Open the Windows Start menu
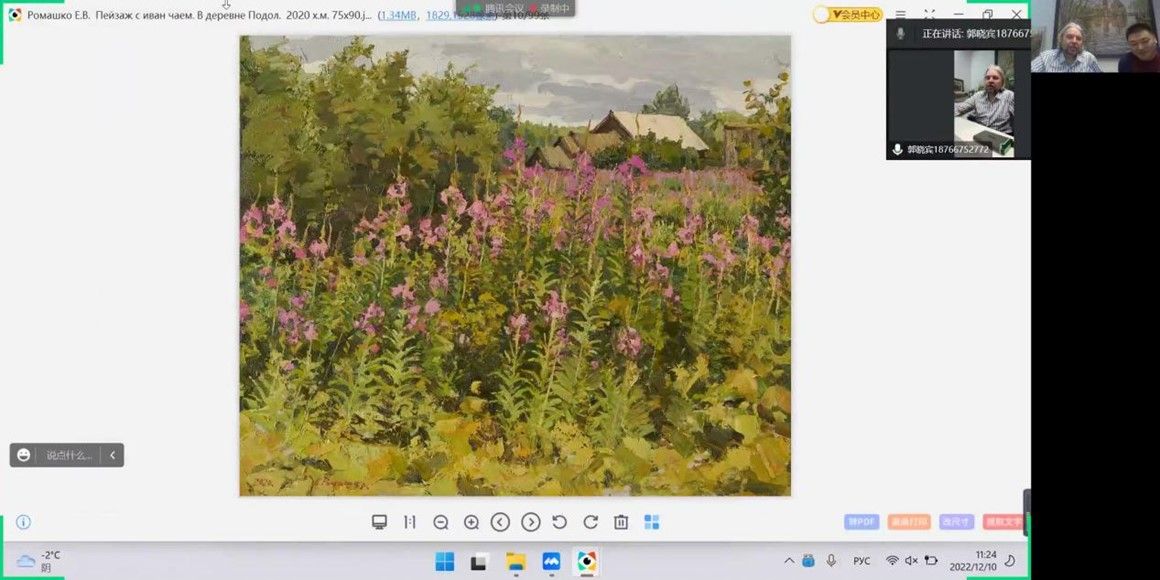Screen dimensions: 1160x580 coord(445,562)
